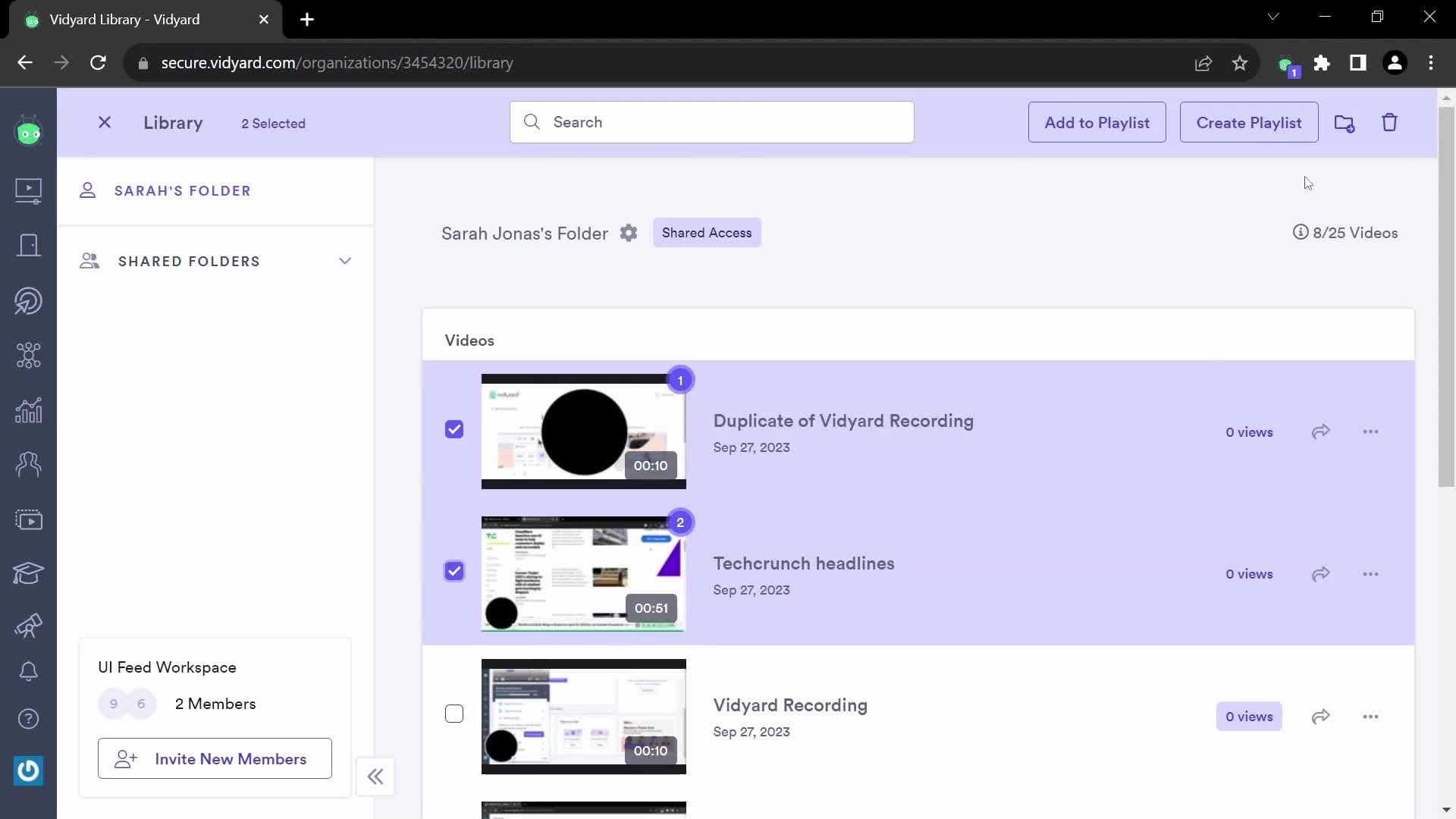Screen dimensions: 1456x819
Task: Share the Duplicate of Vidyard Recording video
Action: [x=1321, y=431]
